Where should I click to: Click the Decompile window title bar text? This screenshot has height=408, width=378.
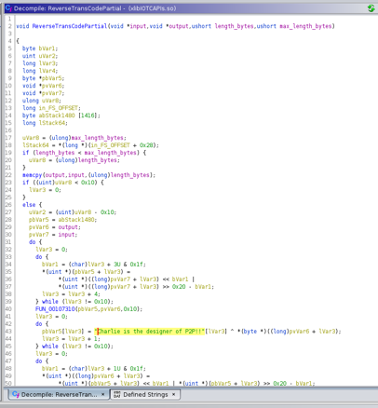tap(95, 8)
